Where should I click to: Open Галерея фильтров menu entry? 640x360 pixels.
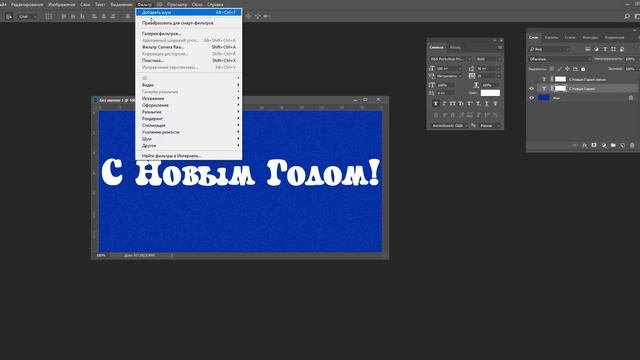189,33
